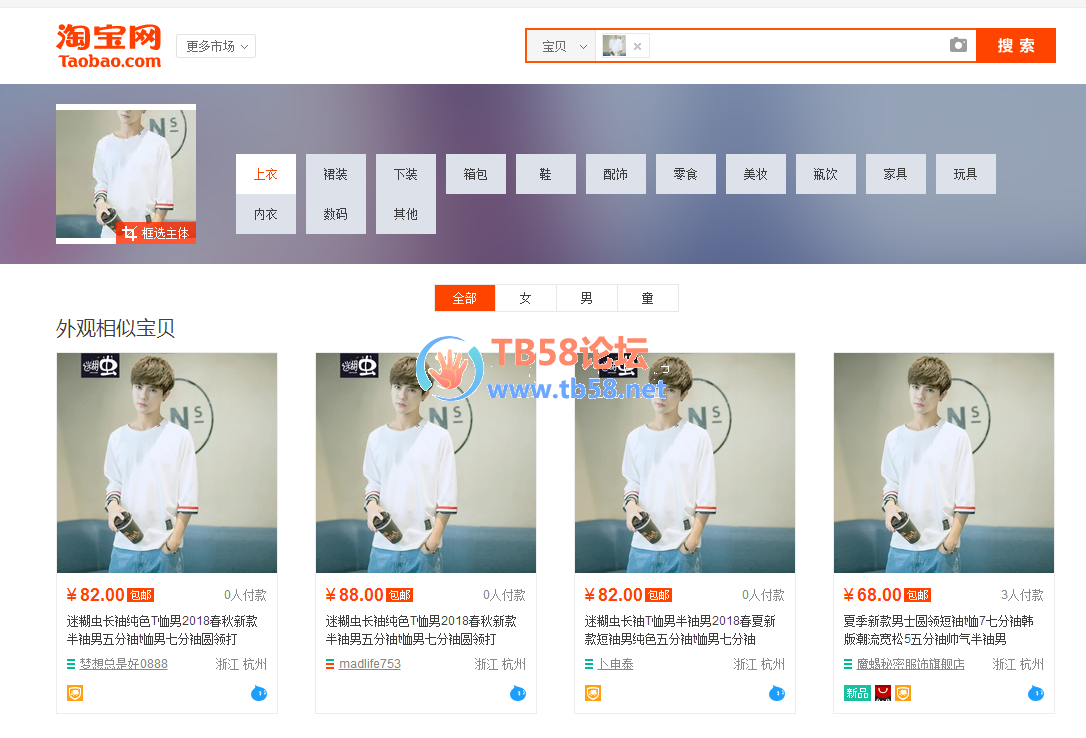
Task: Expand the 更多市场 dropdown
Action: (216, 46)
